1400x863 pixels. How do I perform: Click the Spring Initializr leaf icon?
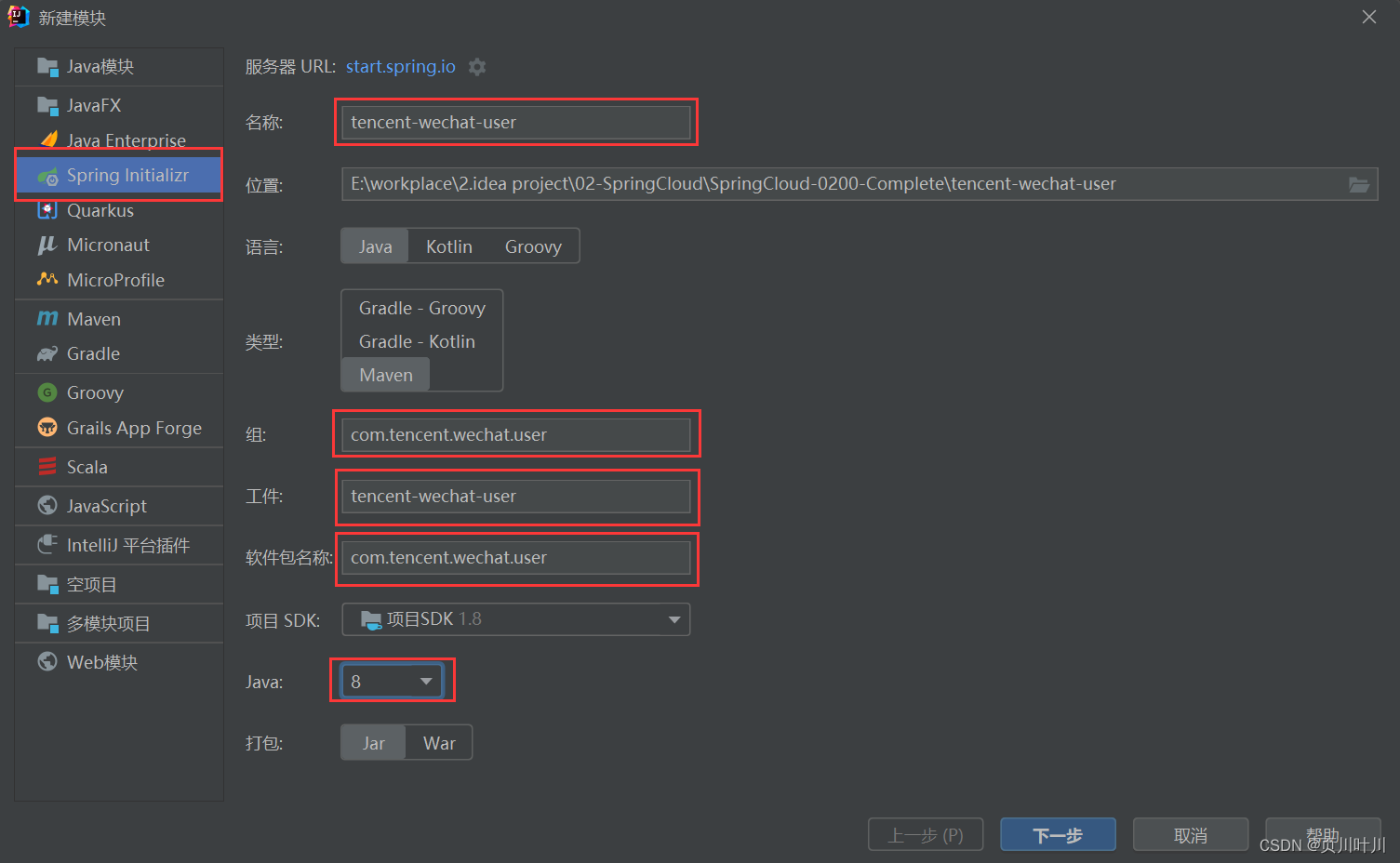[x=47, y=176]
